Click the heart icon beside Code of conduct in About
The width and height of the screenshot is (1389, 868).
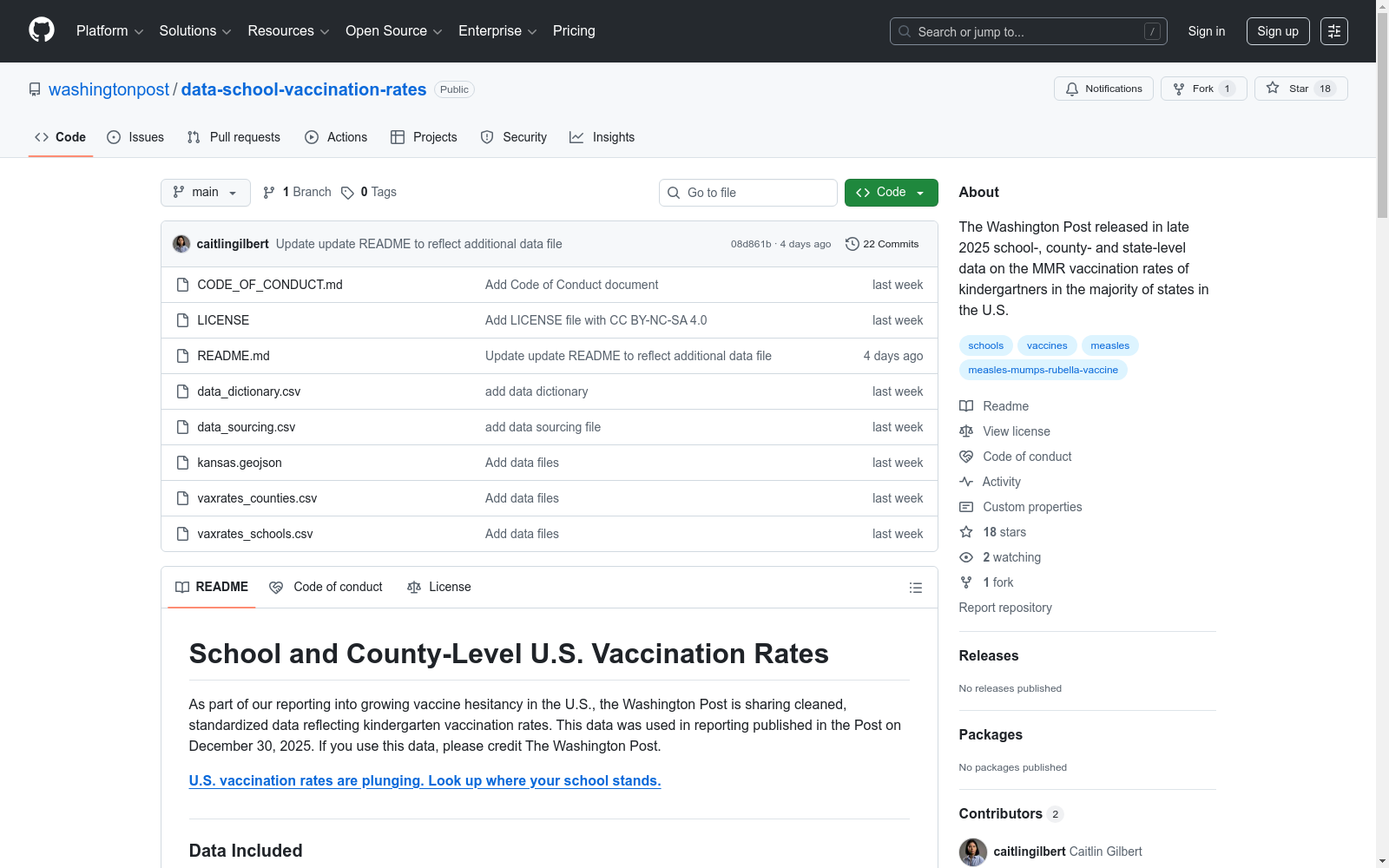(966, 457)
